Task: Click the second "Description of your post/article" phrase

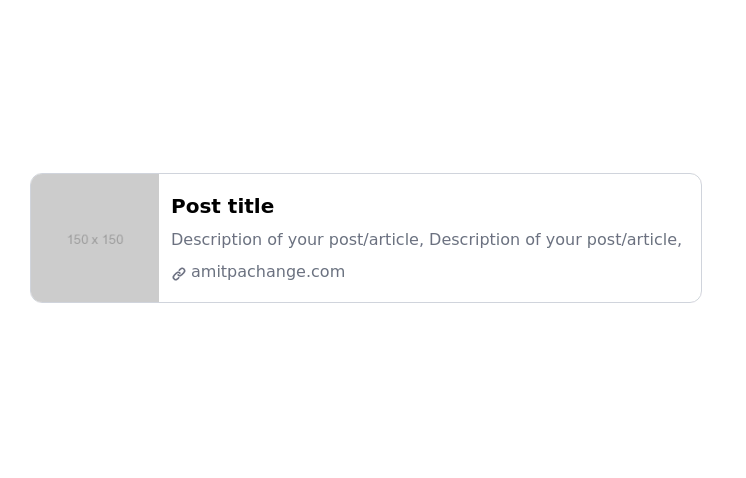Action: (553, 240)
